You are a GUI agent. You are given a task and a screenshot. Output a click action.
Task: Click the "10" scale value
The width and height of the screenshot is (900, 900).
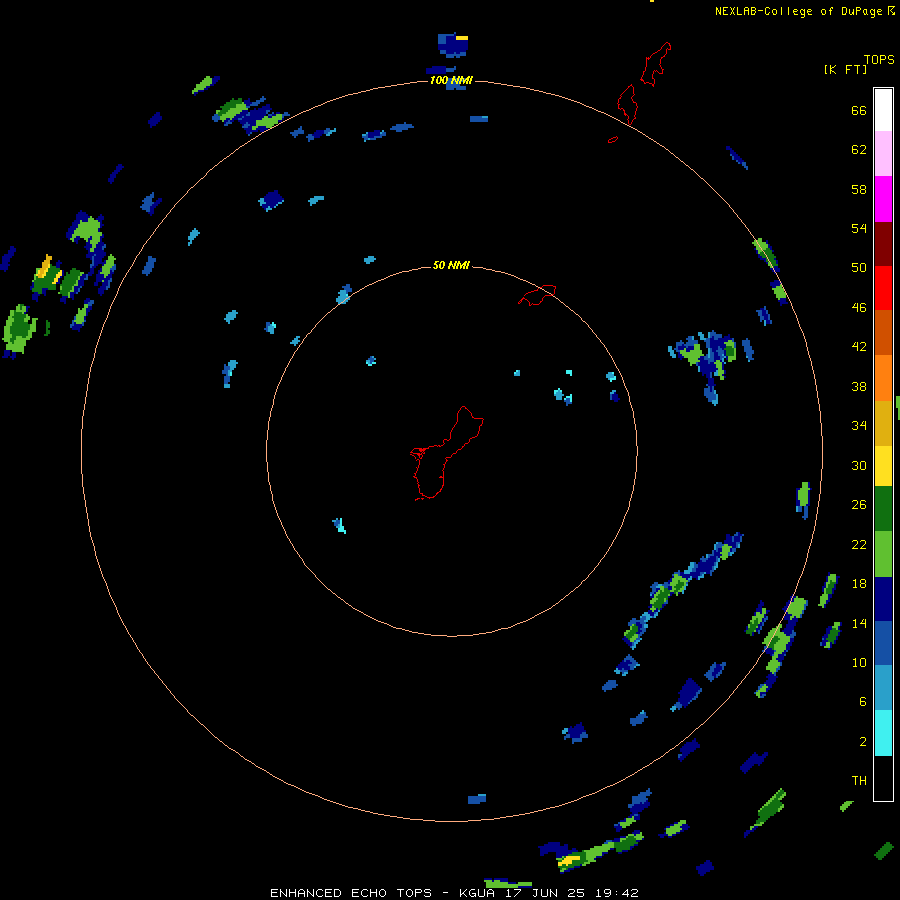click(x=859, y=662)
